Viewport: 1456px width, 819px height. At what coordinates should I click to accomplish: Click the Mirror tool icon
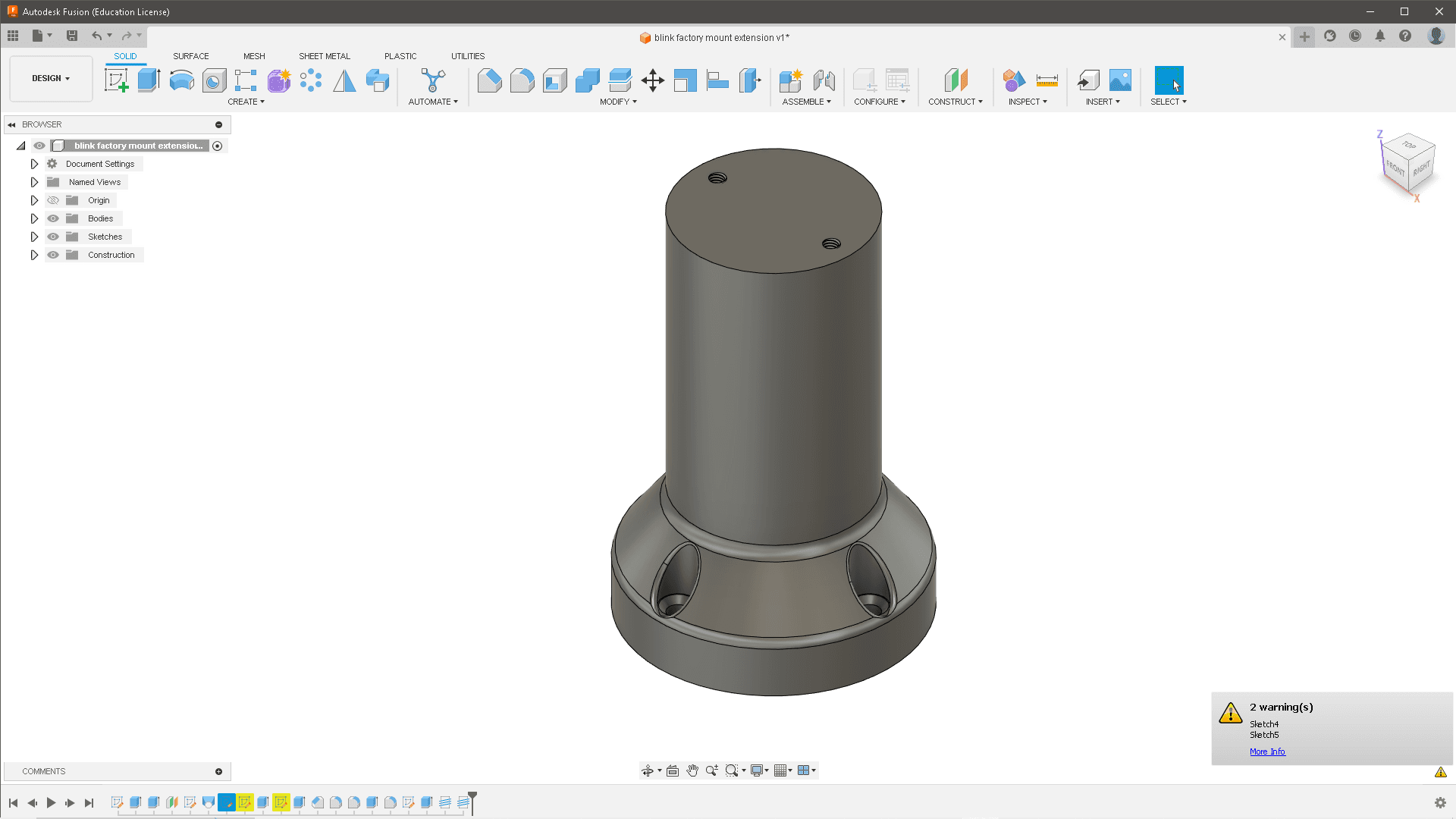[x=344, y=80]
